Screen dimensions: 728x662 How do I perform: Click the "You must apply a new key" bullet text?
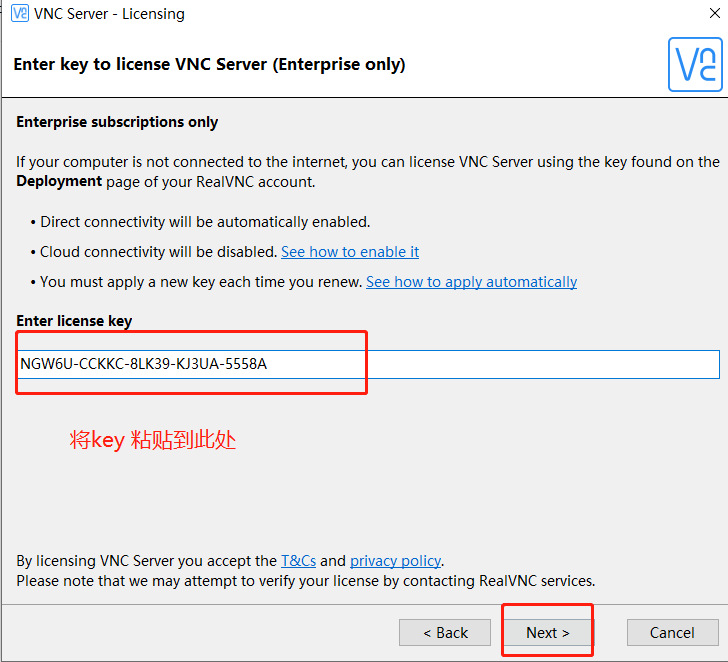(201, 282)
